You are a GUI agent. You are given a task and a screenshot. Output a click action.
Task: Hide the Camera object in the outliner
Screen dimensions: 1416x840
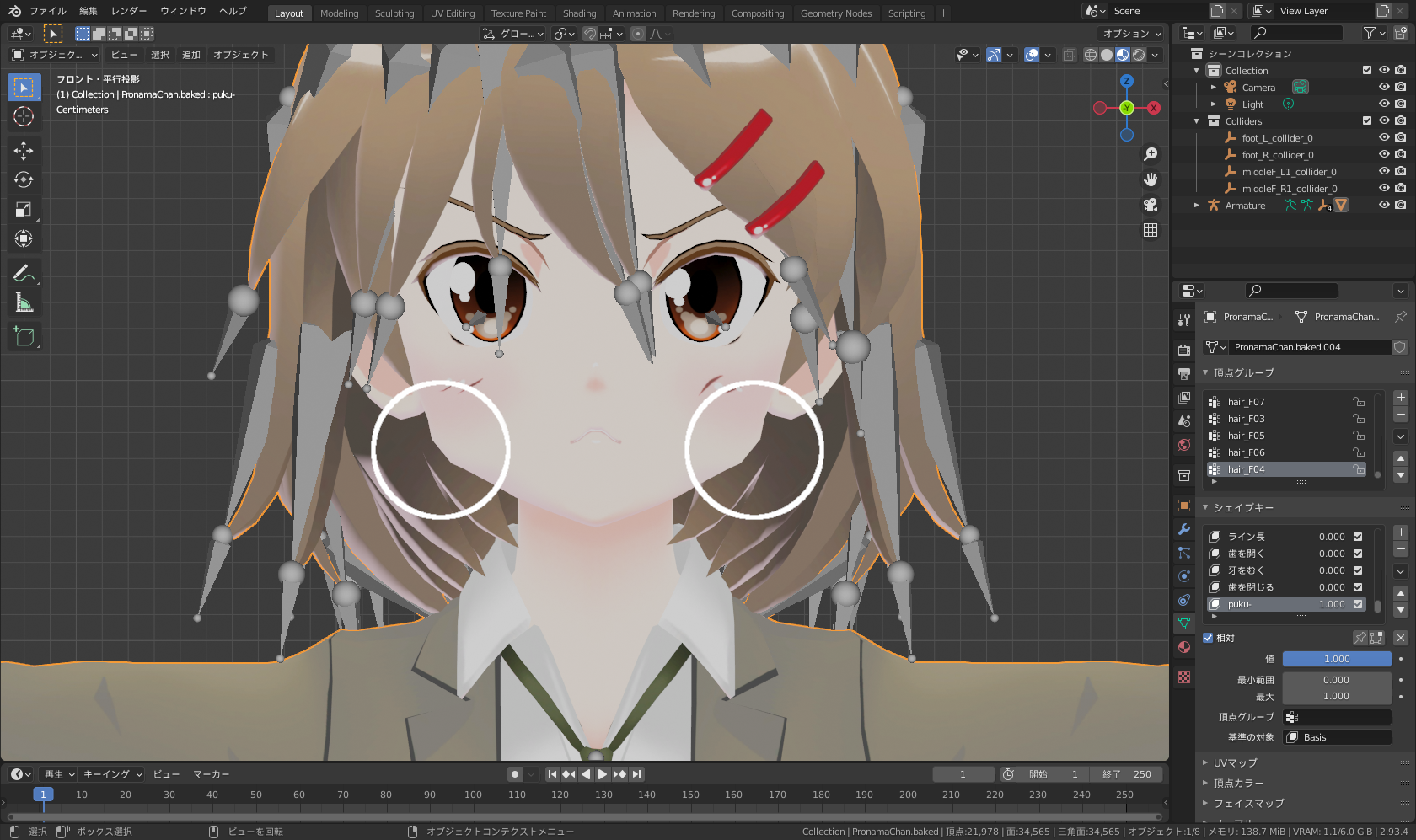click(x=1384, y=87)
